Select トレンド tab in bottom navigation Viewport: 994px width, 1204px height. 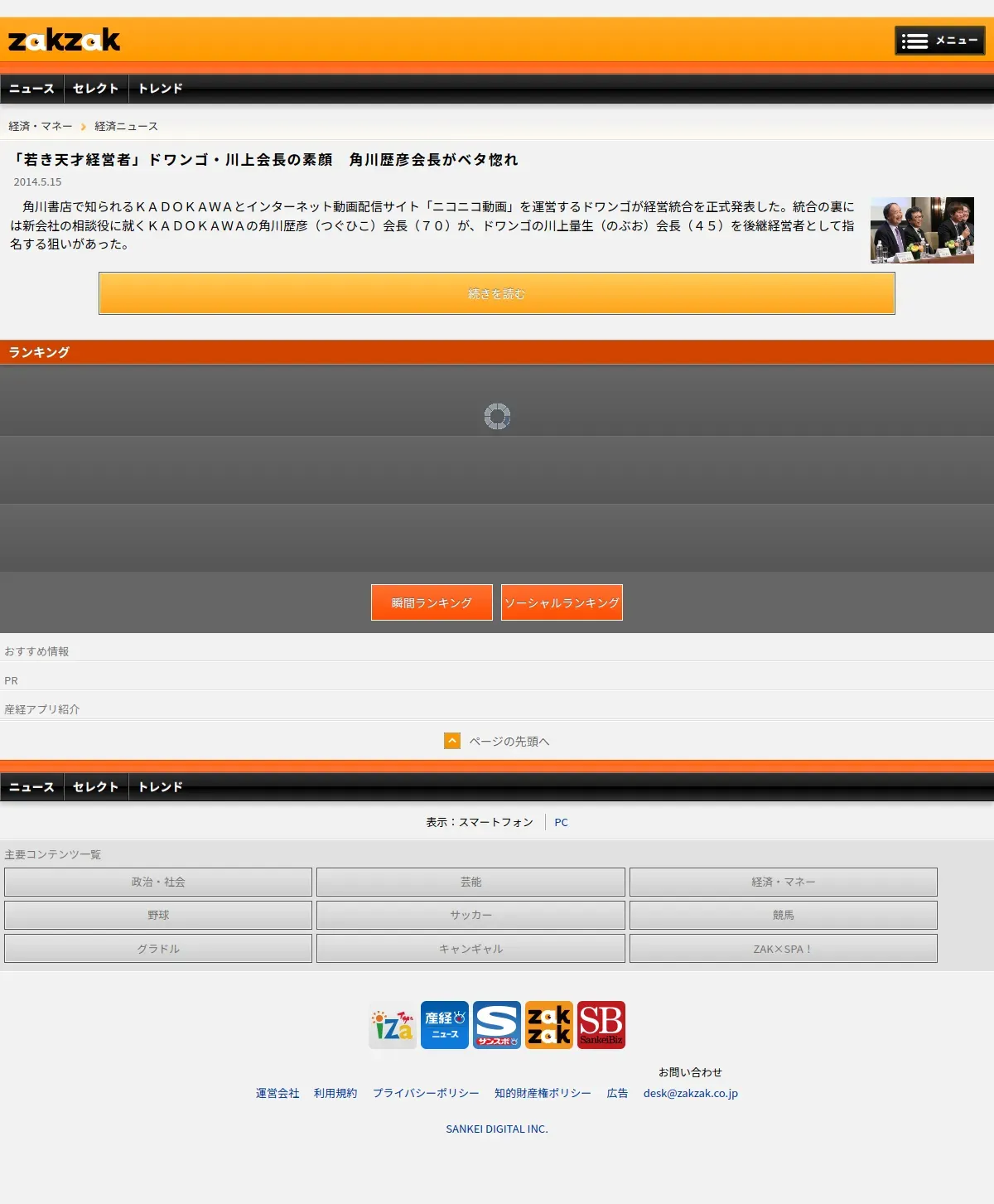pos(161,787)
